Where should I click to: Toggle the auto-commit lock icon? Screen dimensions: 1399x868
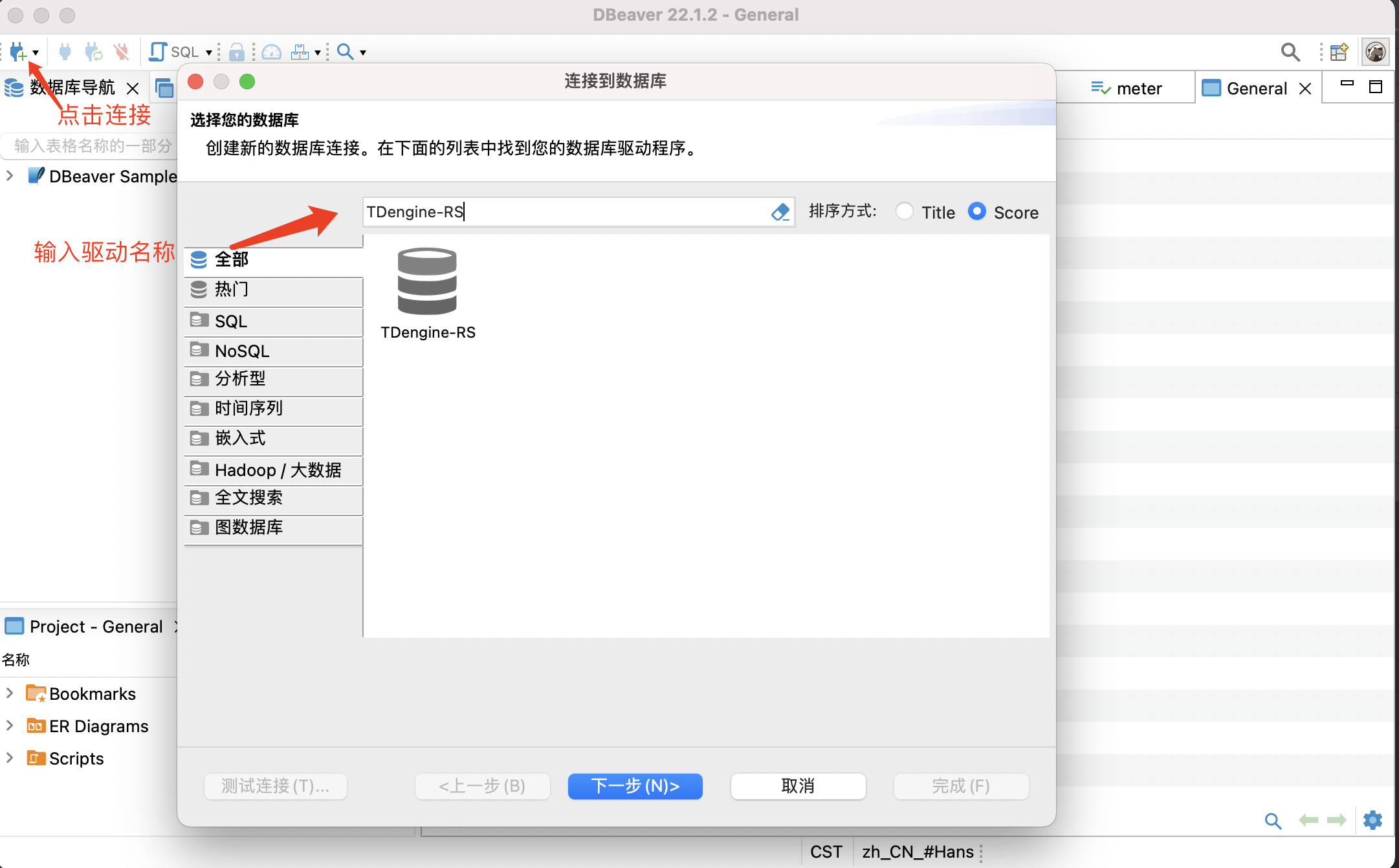click(237, 52)
